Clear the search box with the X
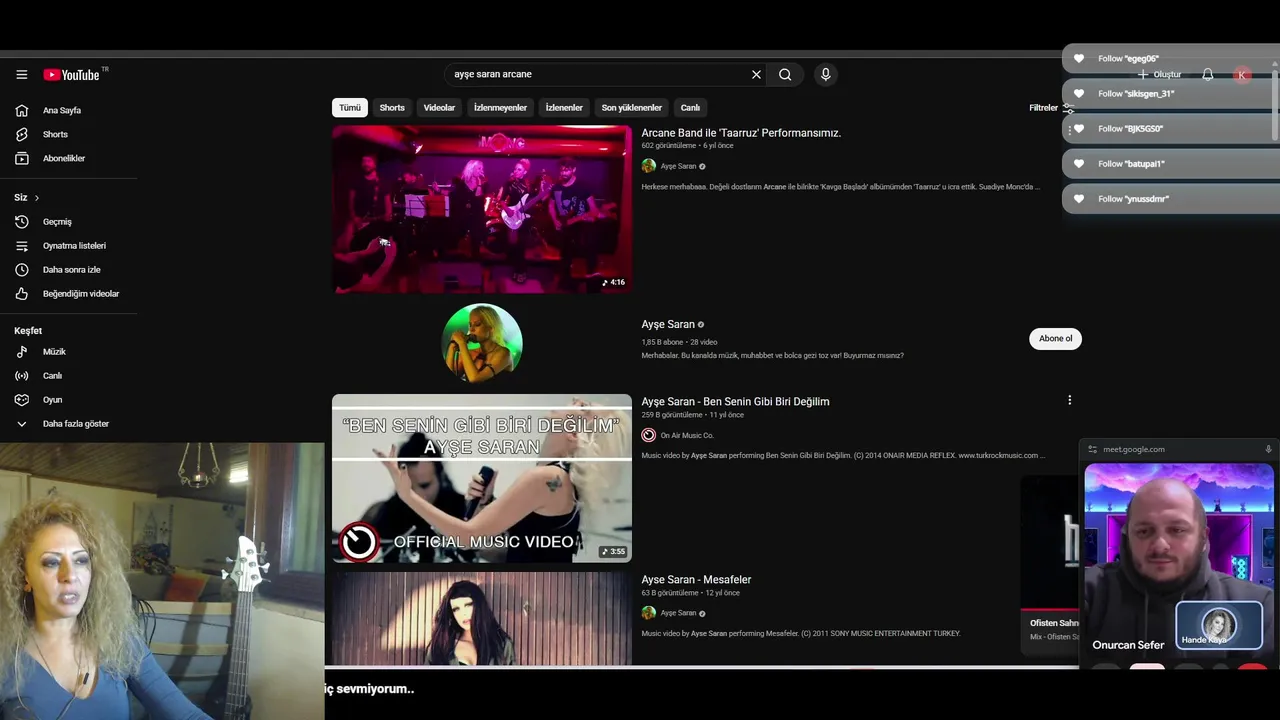 pos(756,74)
